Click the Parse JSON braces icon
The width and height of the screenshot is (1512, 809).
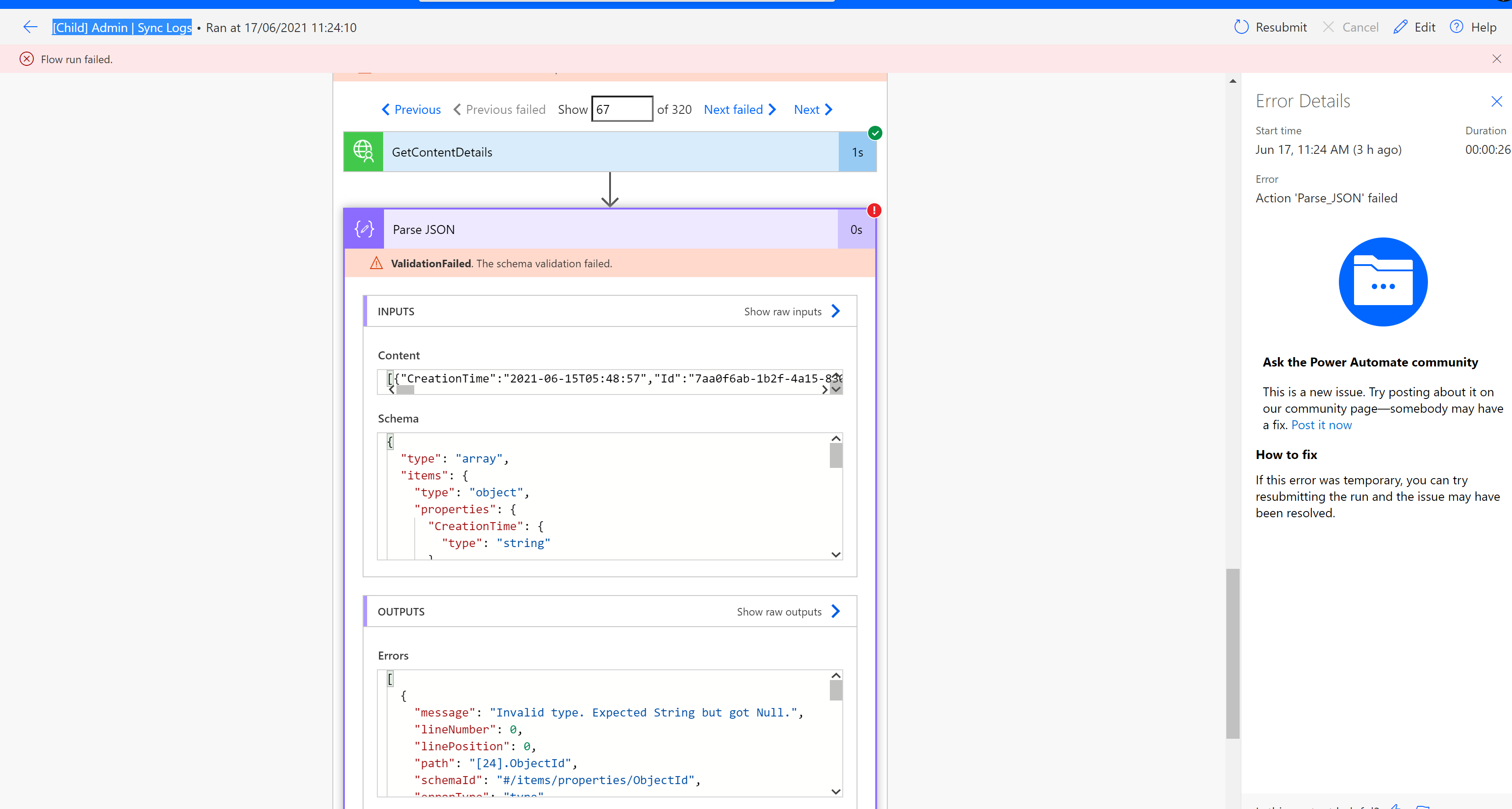tap(364, 229)
